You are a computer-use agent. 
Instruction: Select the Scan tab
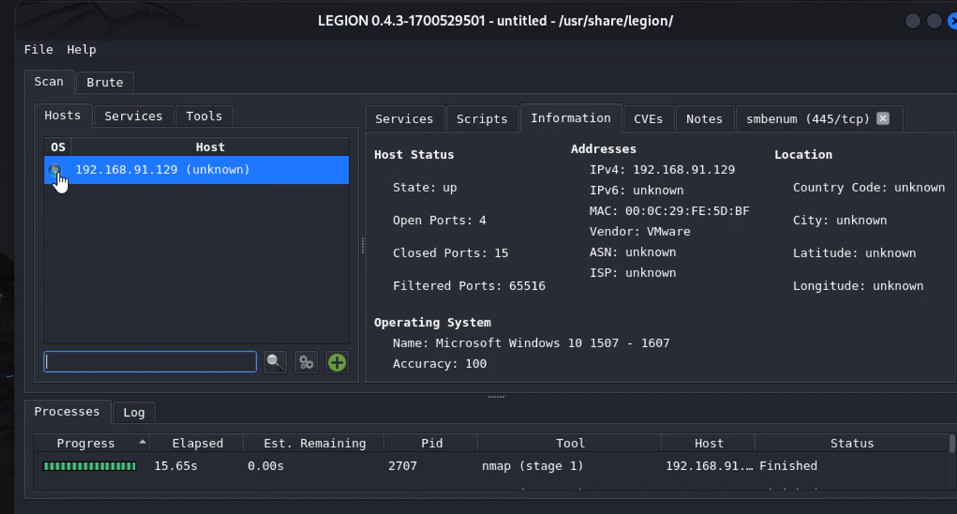(x=49, y=81)
